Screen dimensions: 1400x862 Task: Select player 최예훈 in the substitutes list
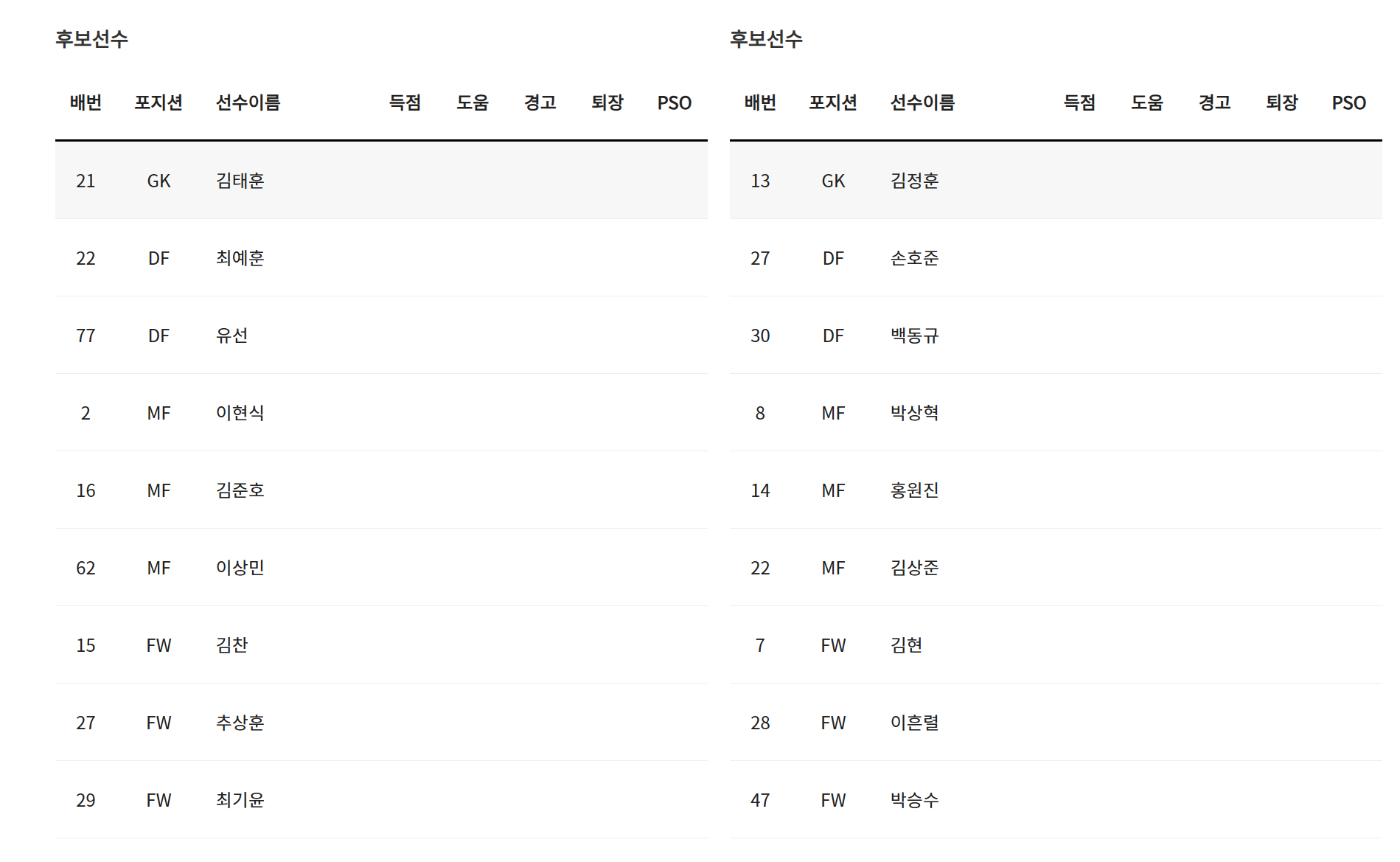pyautogui.click(x=240, y=258)
